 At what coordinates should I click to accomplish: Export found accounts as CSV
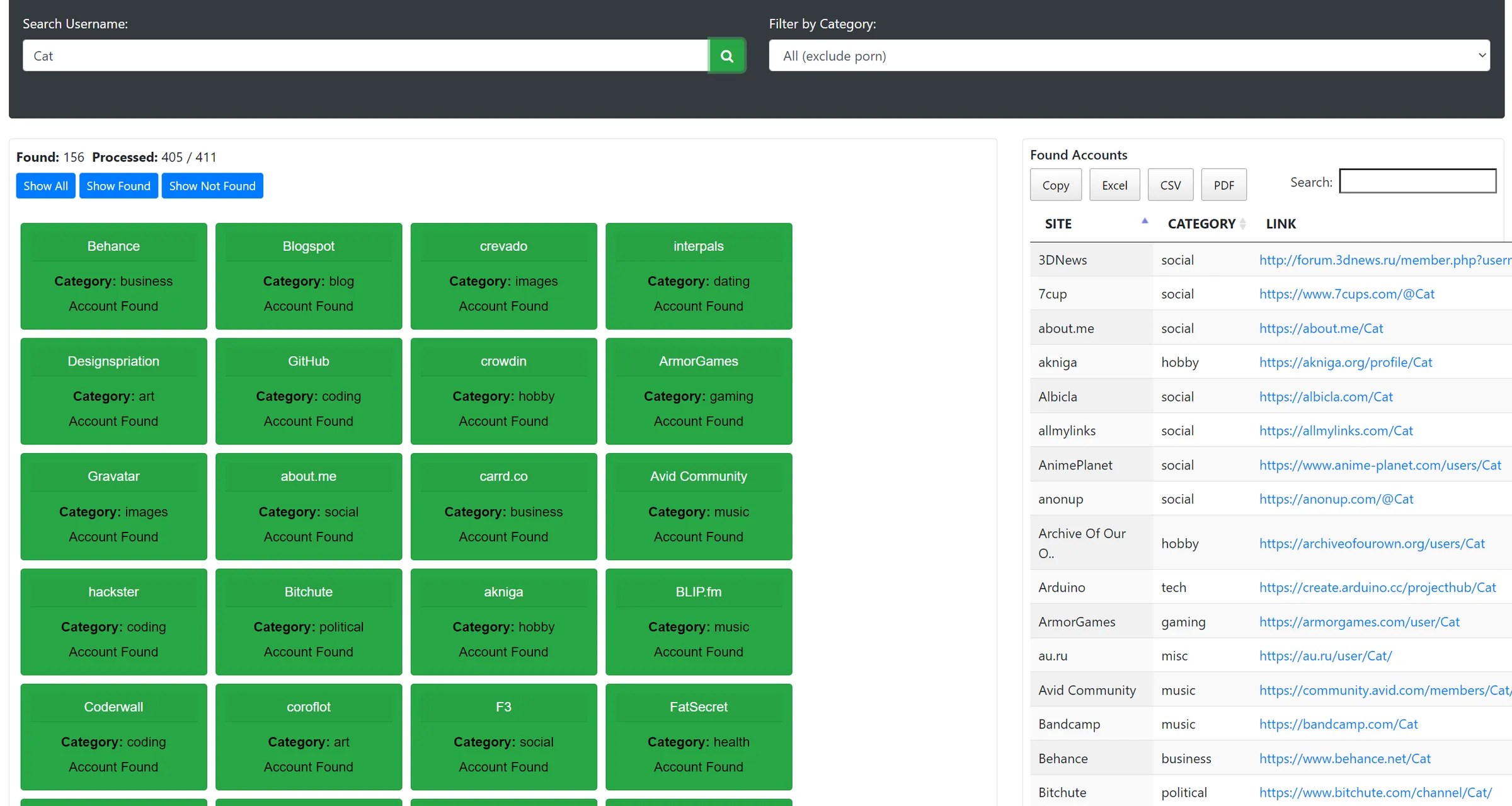click(x=1171, y=185)
